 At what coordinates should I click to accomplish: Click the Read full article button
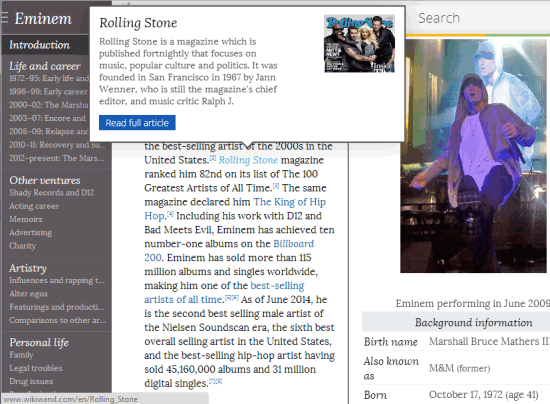click(x=137, y=123)
